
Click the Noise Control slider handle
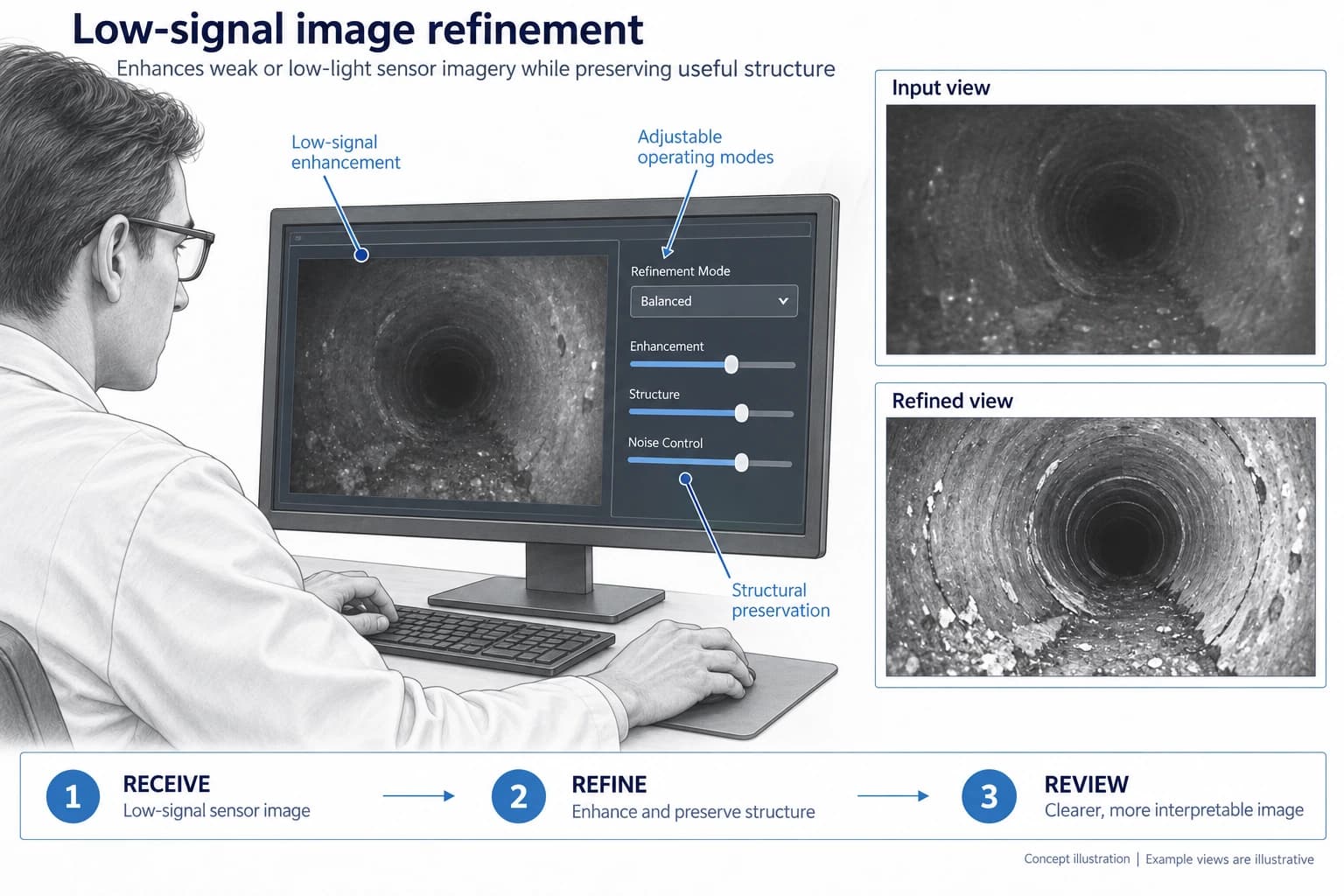(741, 463)
